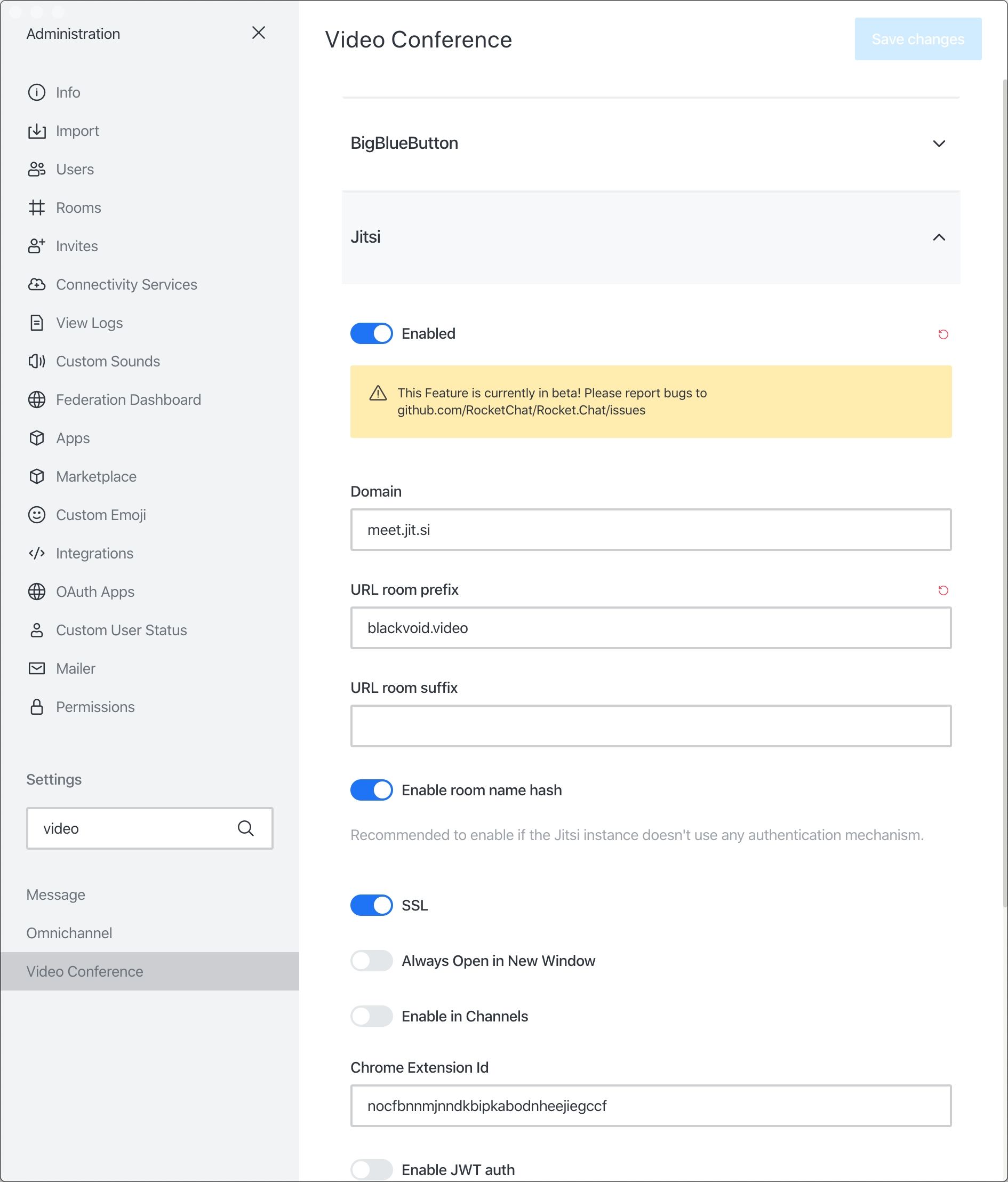
Task: Click the Domain input field
Action: (651, 529)
